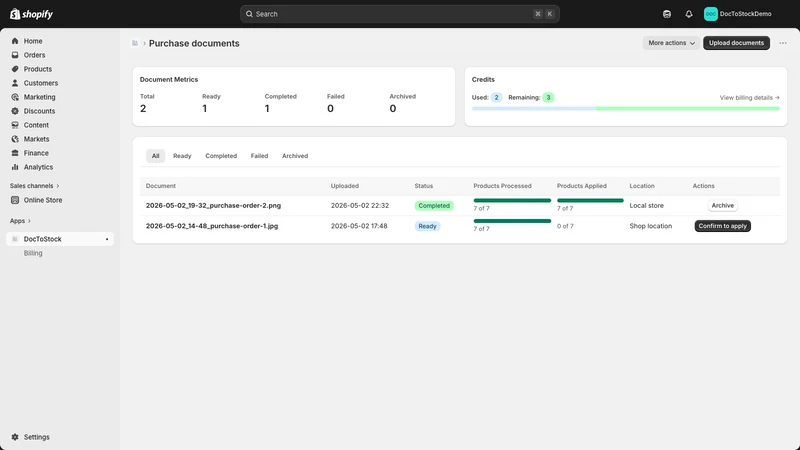Switch to the Completed tab
The width and height of the screenshot is (800, 450).
pyautogui.click(x=221, y=156)
